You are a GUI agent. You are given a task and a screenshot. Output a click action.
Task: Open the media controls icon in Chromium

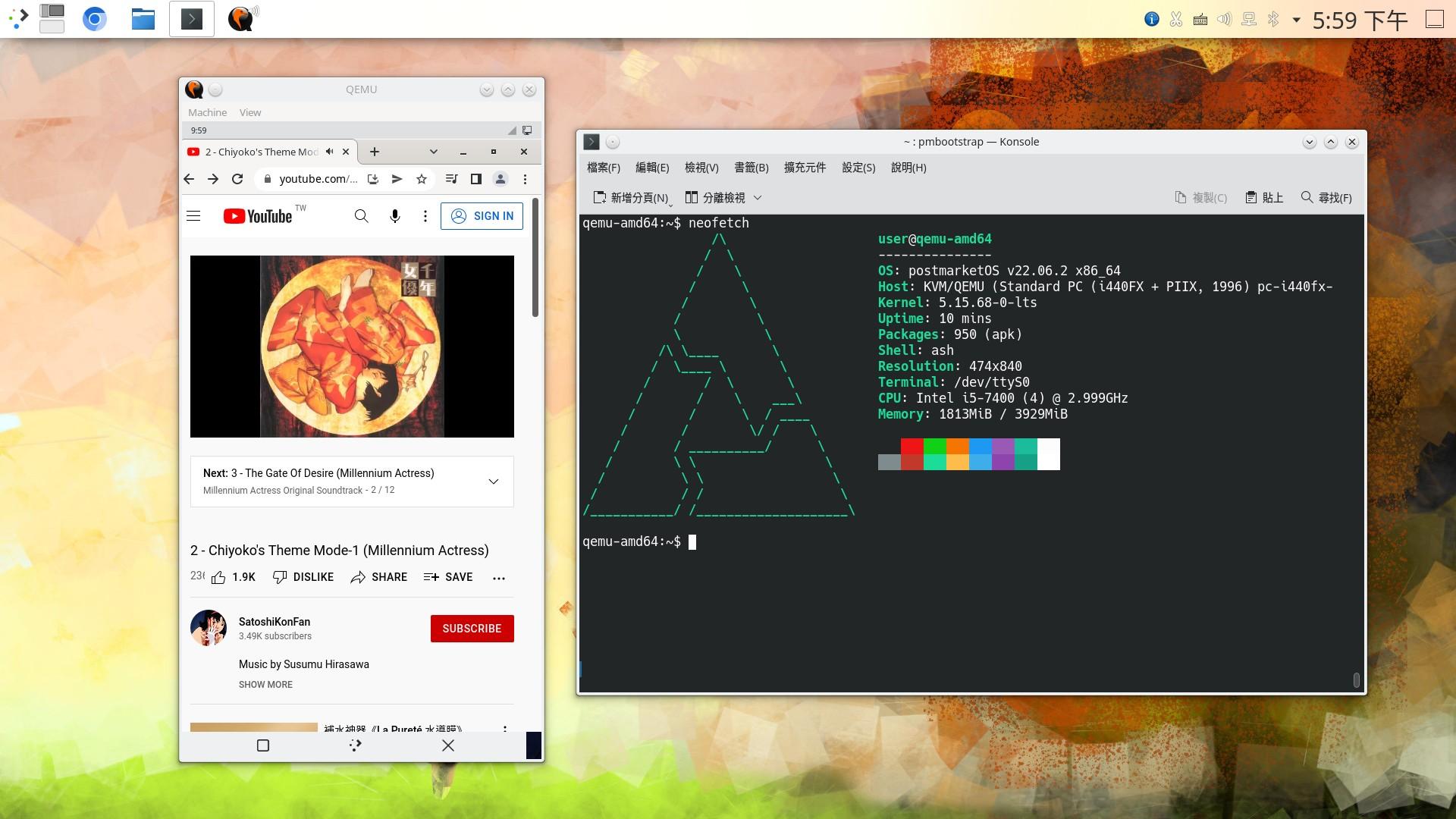[452, 179]
